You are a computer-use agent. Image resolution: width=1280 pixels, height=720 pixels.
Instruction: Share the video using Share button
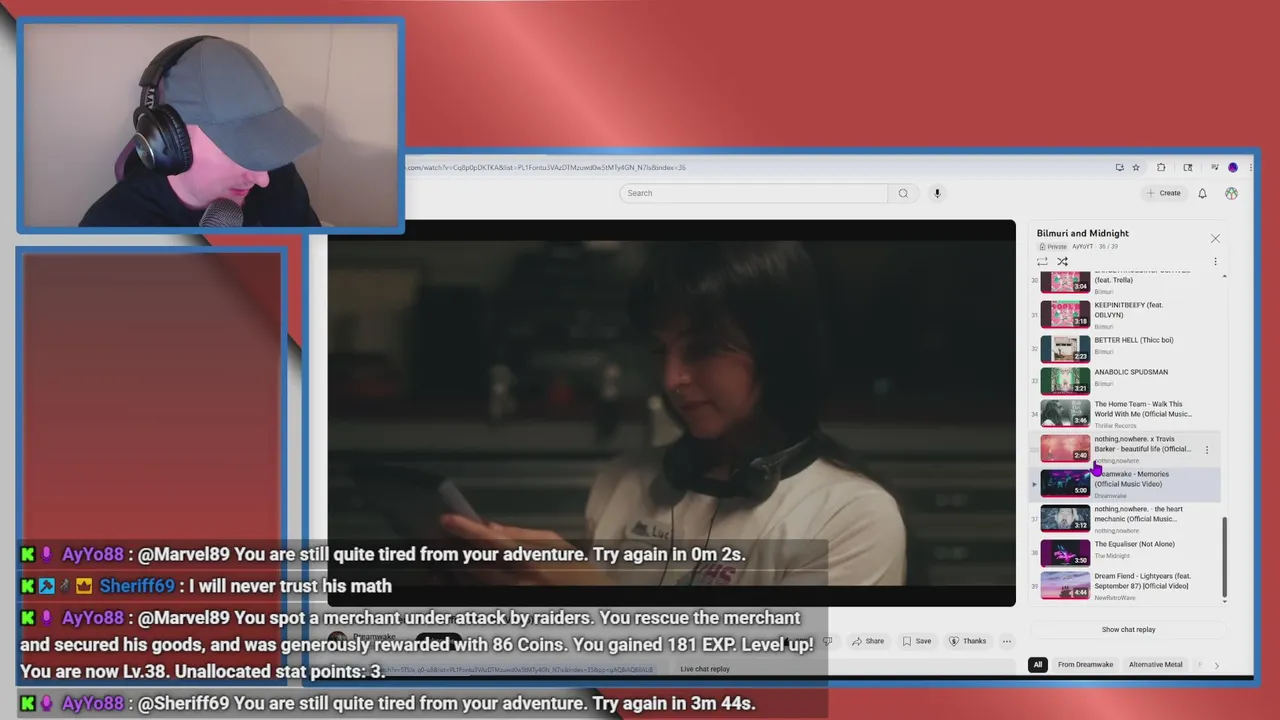868,641
